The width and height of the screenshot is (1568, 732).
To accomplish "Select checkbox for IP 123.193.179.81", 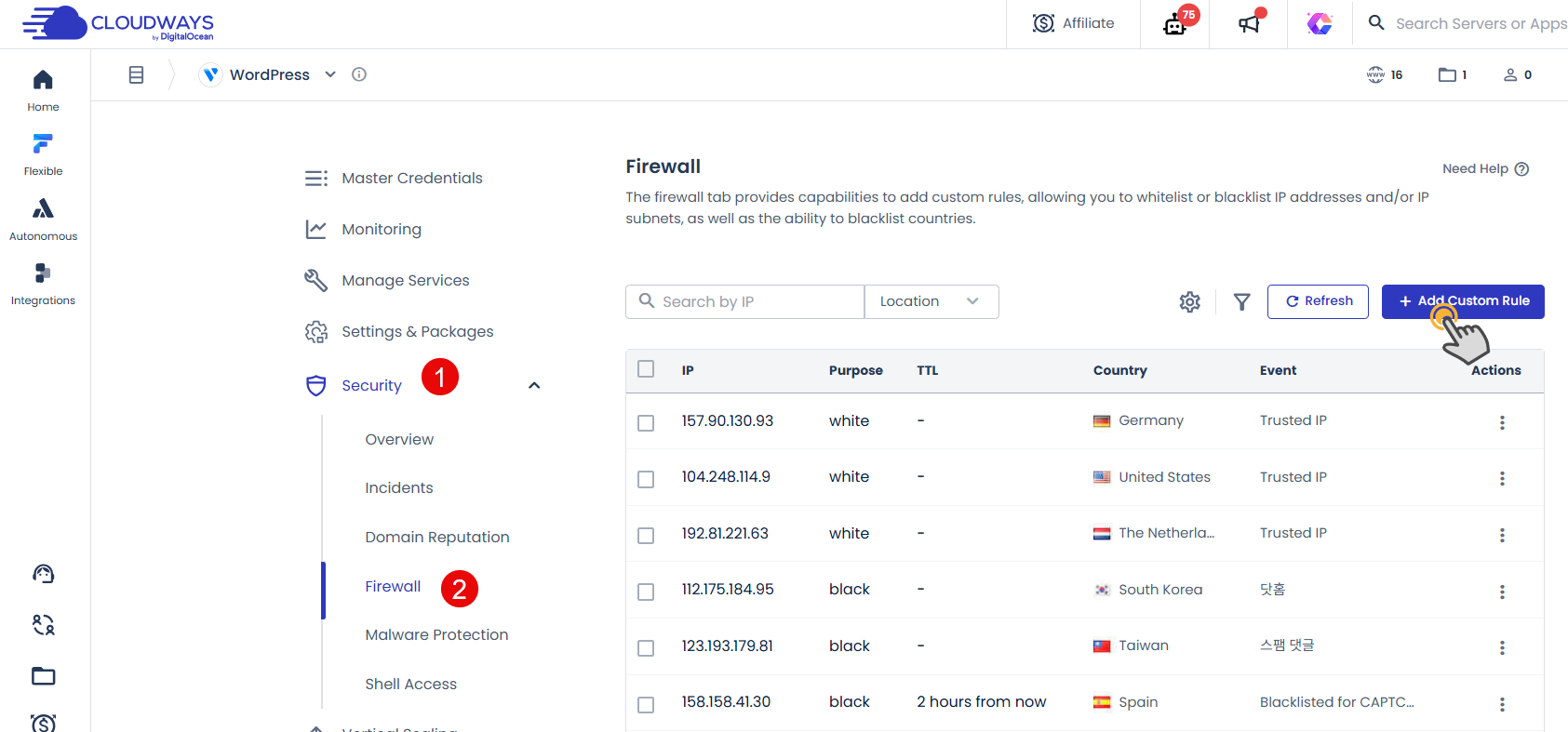I will [646, 647].
